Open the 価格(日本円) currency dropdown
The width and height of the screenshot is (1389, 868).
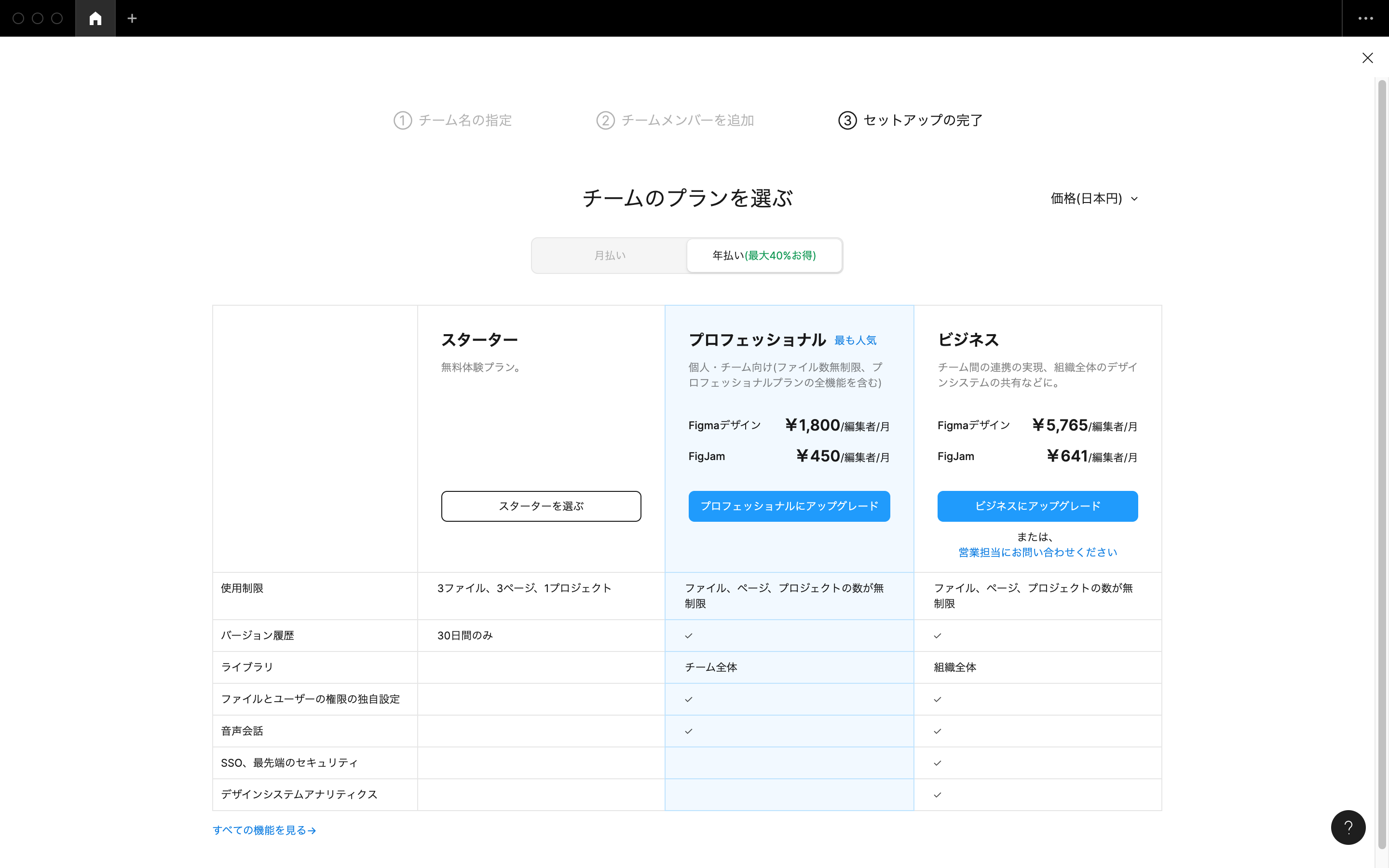tap(1094, 199)
